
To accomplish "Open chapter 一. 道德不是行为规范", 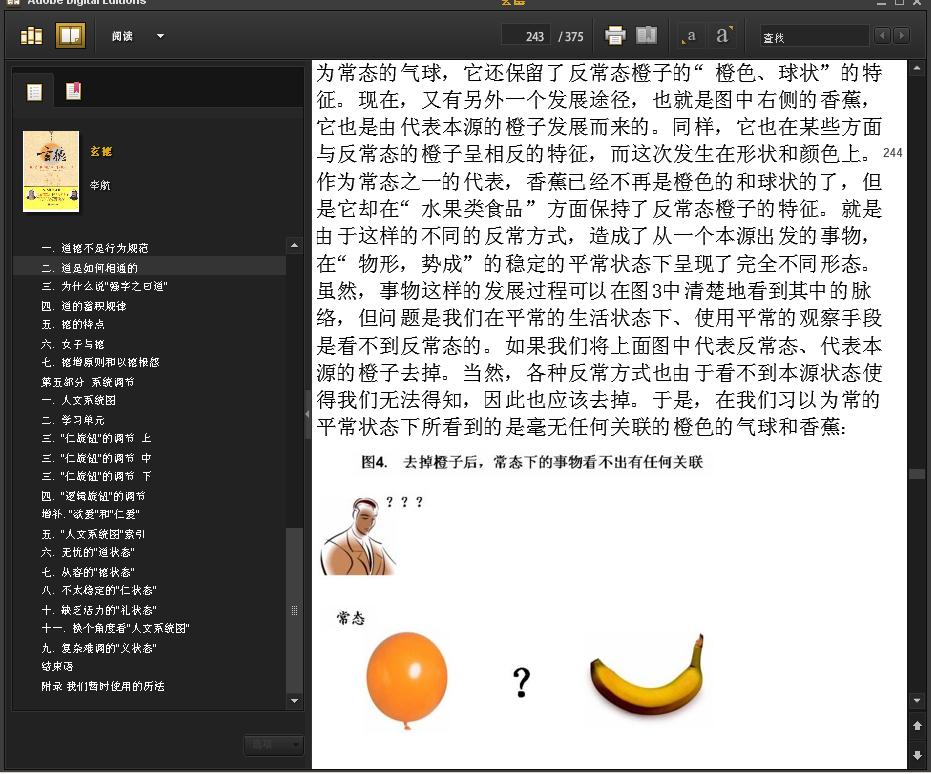I will pos(95,248).
